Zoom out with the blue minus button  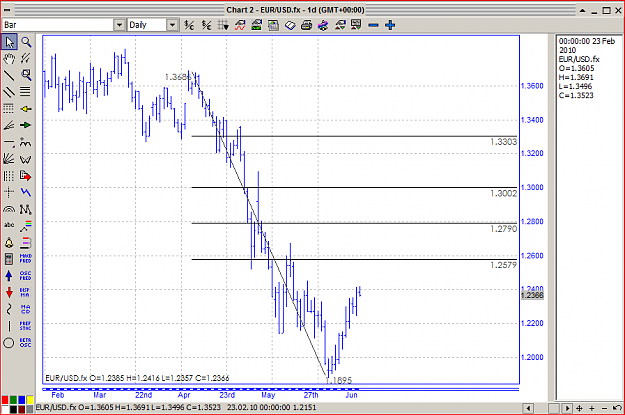(373, 25)
